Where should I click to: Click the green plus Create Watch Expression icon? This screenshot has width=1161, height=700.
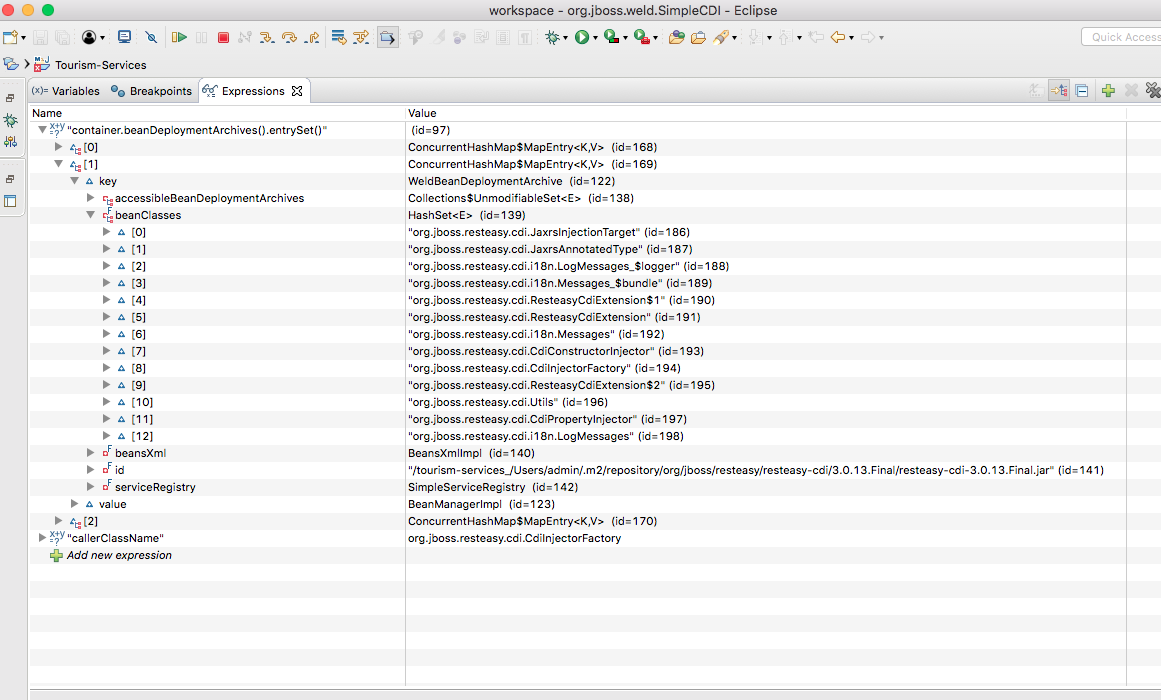coord(1108,91)
